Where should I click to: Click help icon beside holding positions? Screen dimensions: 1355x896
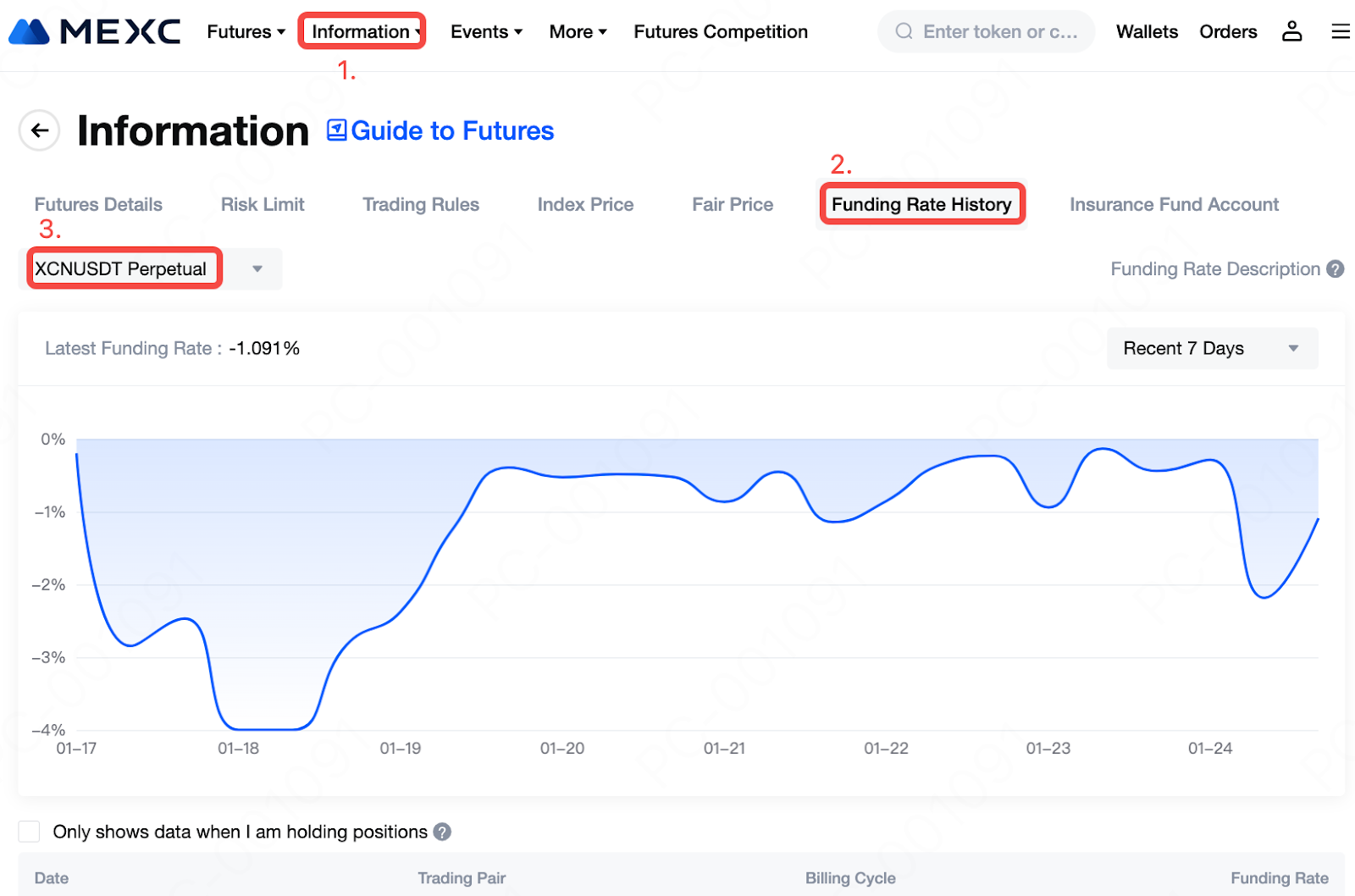[x=442, y=832]
